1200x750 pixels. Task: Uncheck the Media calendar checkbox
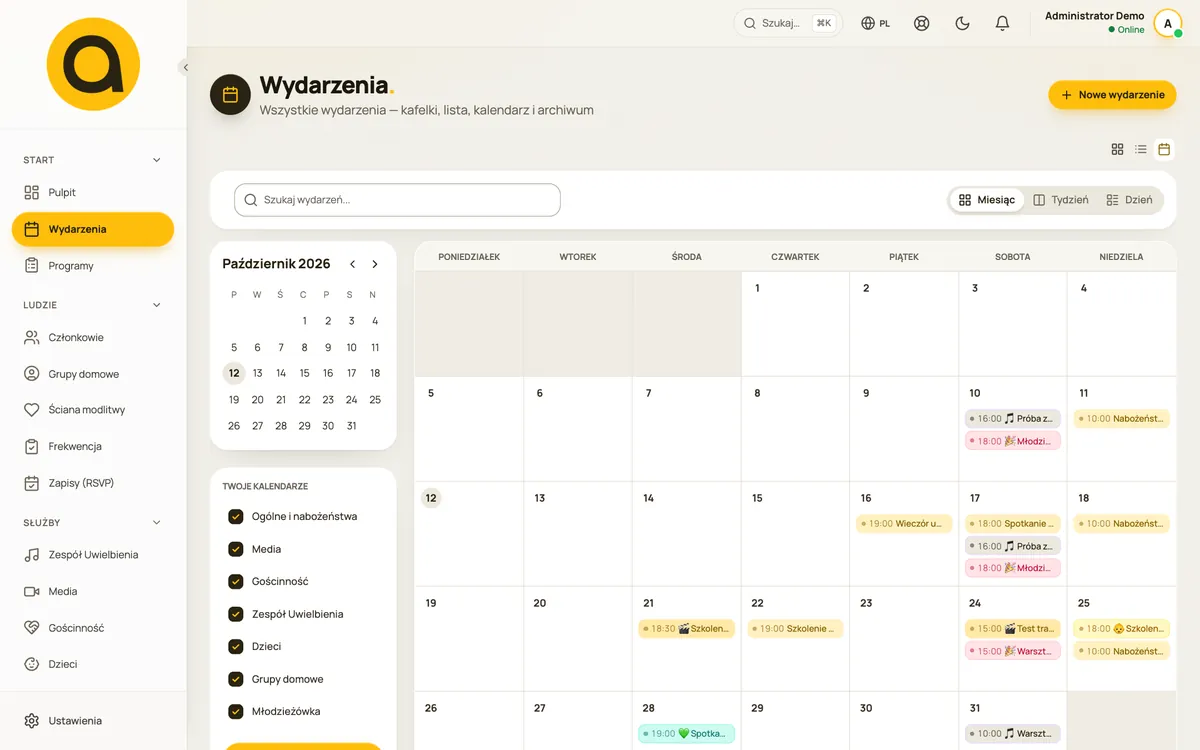coord(236,549)
